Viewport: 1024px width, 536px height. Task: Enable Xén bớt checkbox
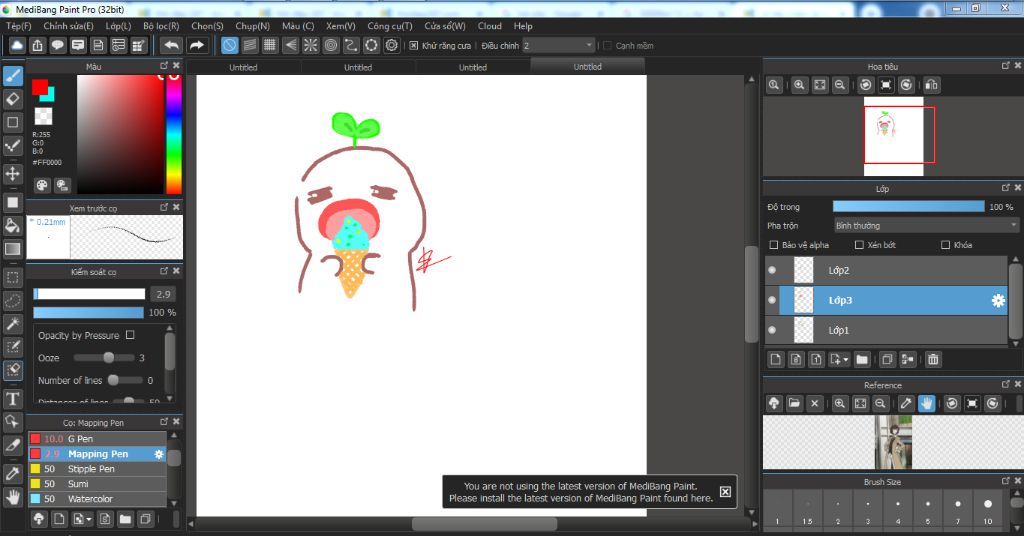[x=859, y=245]
